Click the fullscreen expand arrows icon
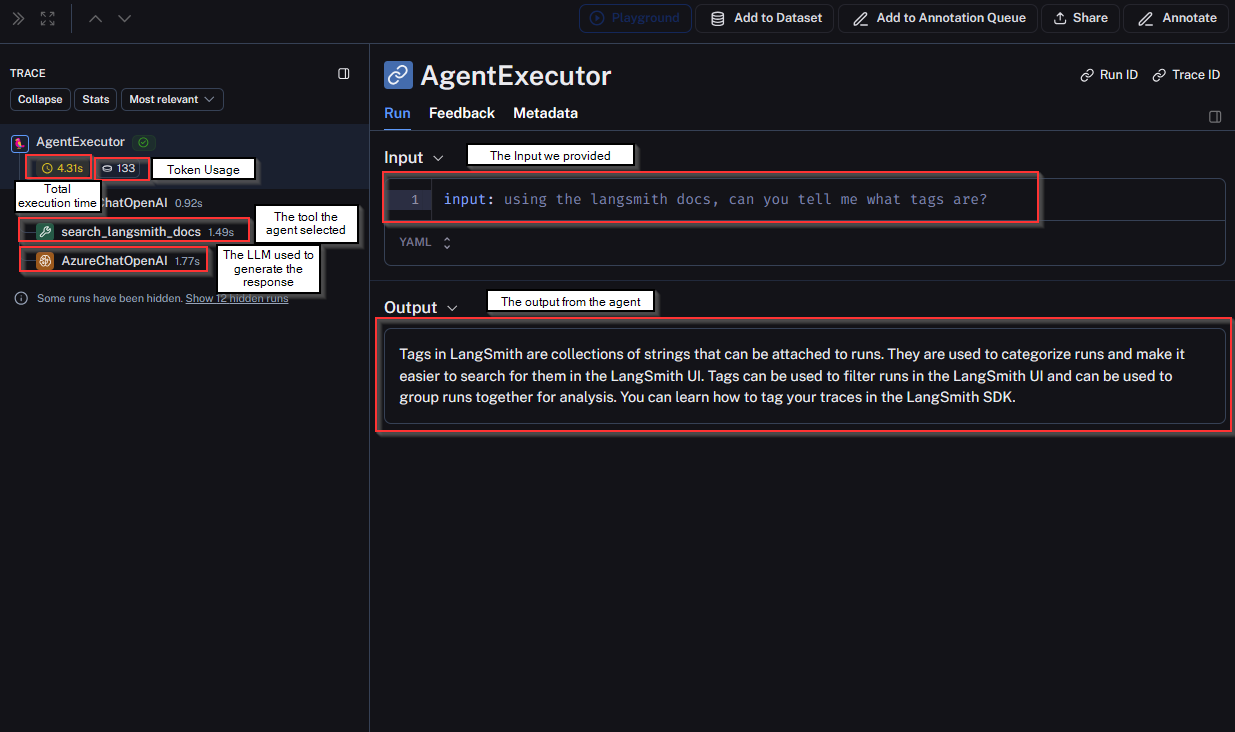The height and width of the screenshot is (732, 1235). [x=48, y=18]
